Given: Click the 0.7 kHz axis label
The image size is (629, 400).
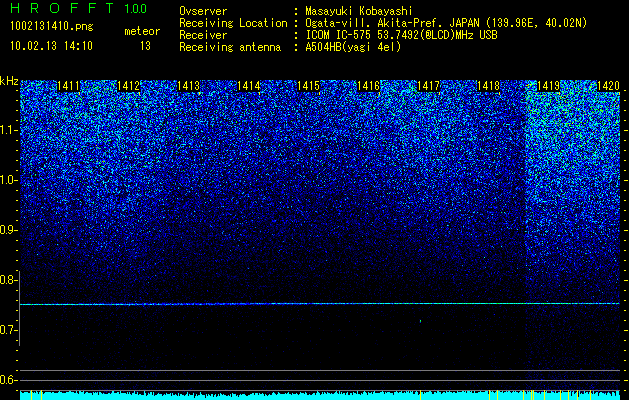Looking at the screenshot, I should click(x=8, y=330).
